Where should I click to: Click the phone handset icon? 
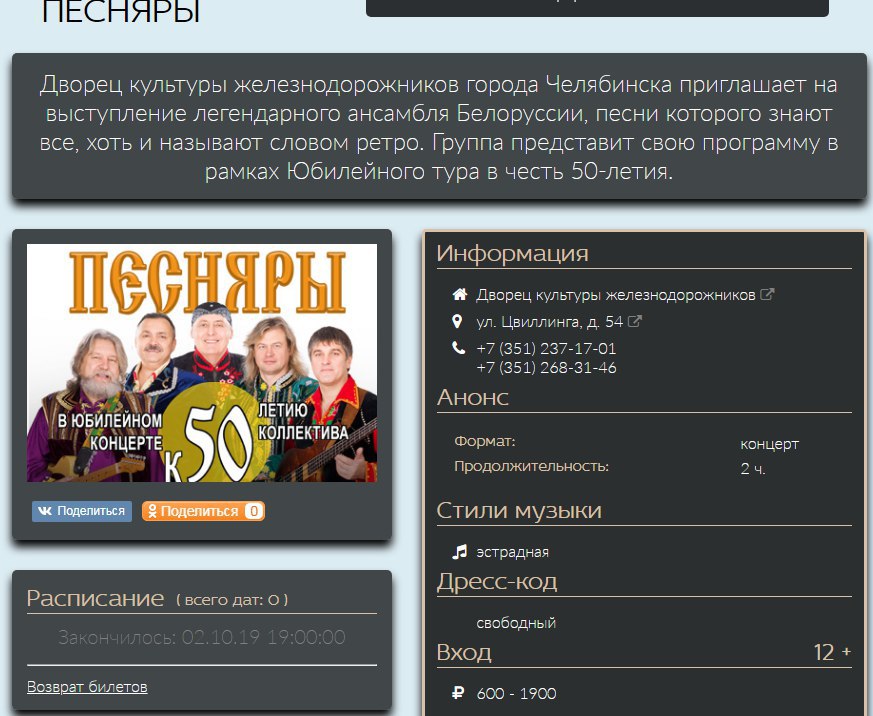[x=458, y=348]
